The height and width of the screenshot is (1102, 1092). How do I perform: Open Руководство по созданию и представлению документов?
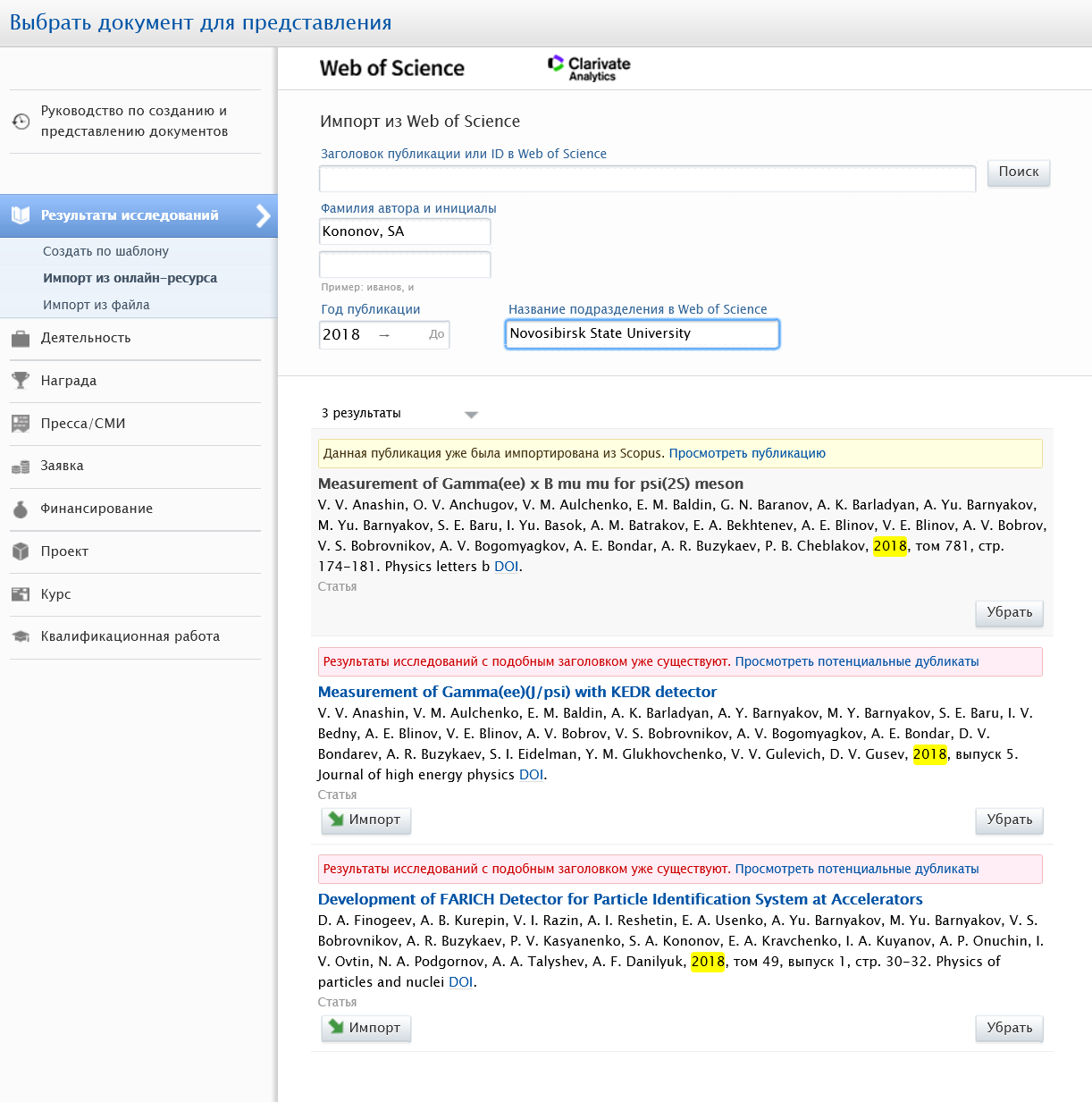point(134,121)
